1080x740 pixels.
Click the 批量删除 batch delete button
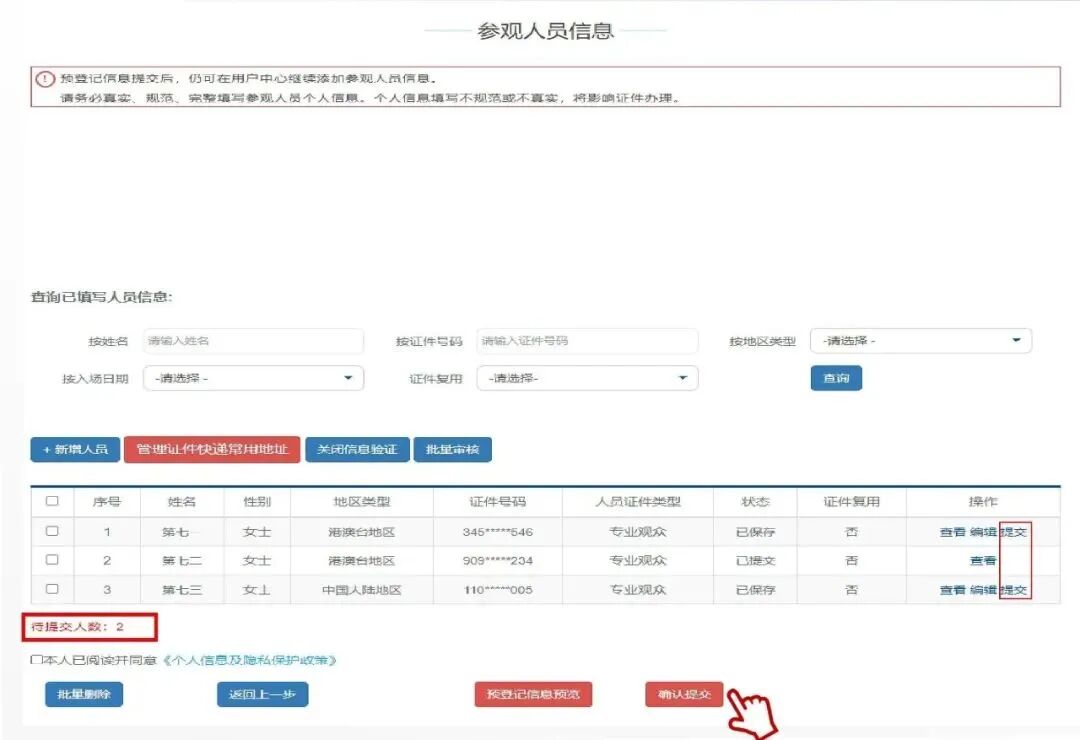84,694
